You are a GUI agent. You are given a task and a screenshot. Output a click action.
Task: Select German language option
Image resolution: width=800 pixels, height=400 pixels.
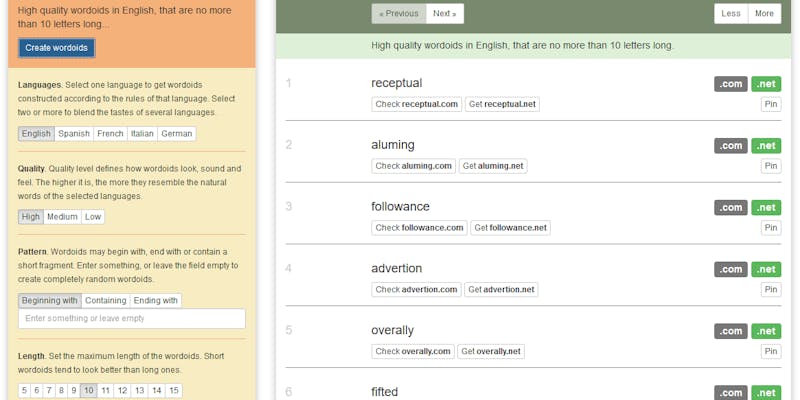click(x=177, y=134)
